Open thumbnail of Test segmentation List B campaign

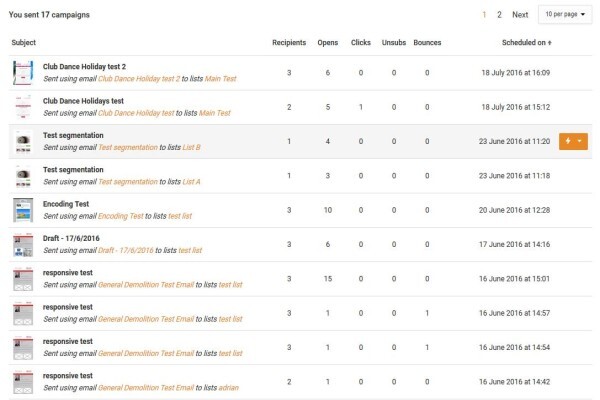[23, 142]
